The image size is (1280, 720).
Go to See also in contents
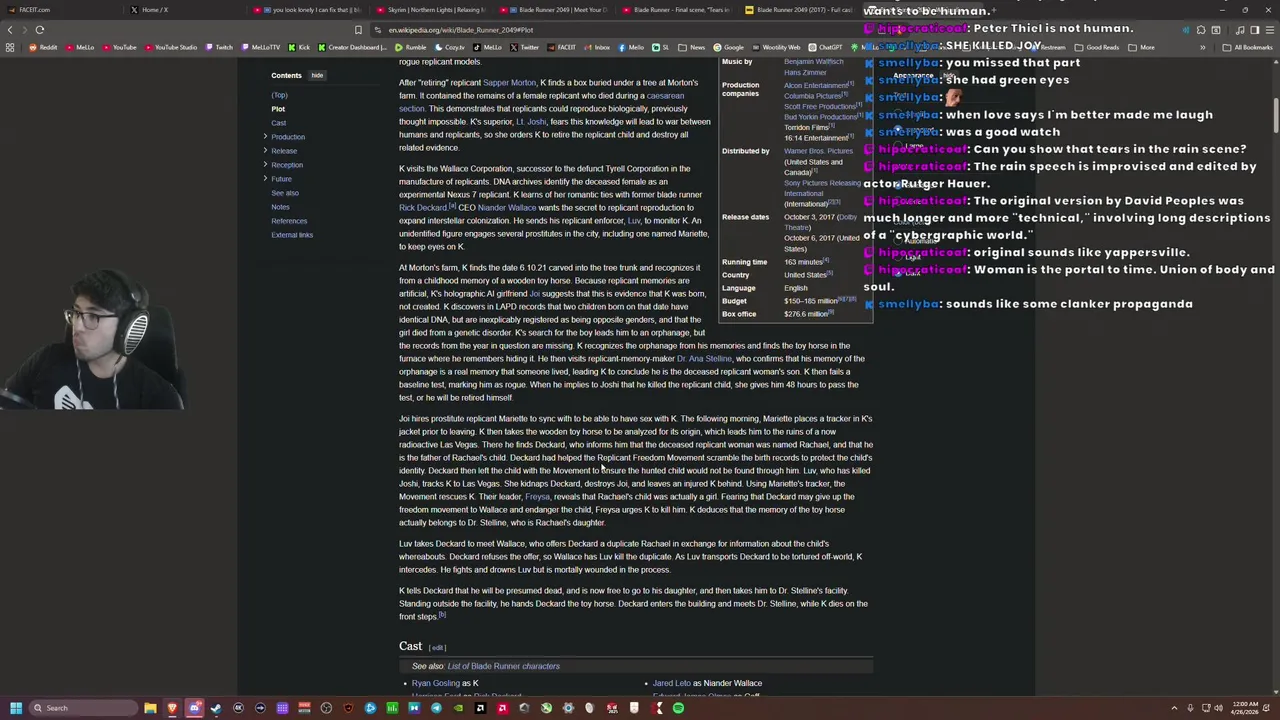click(x=285, y=193)
